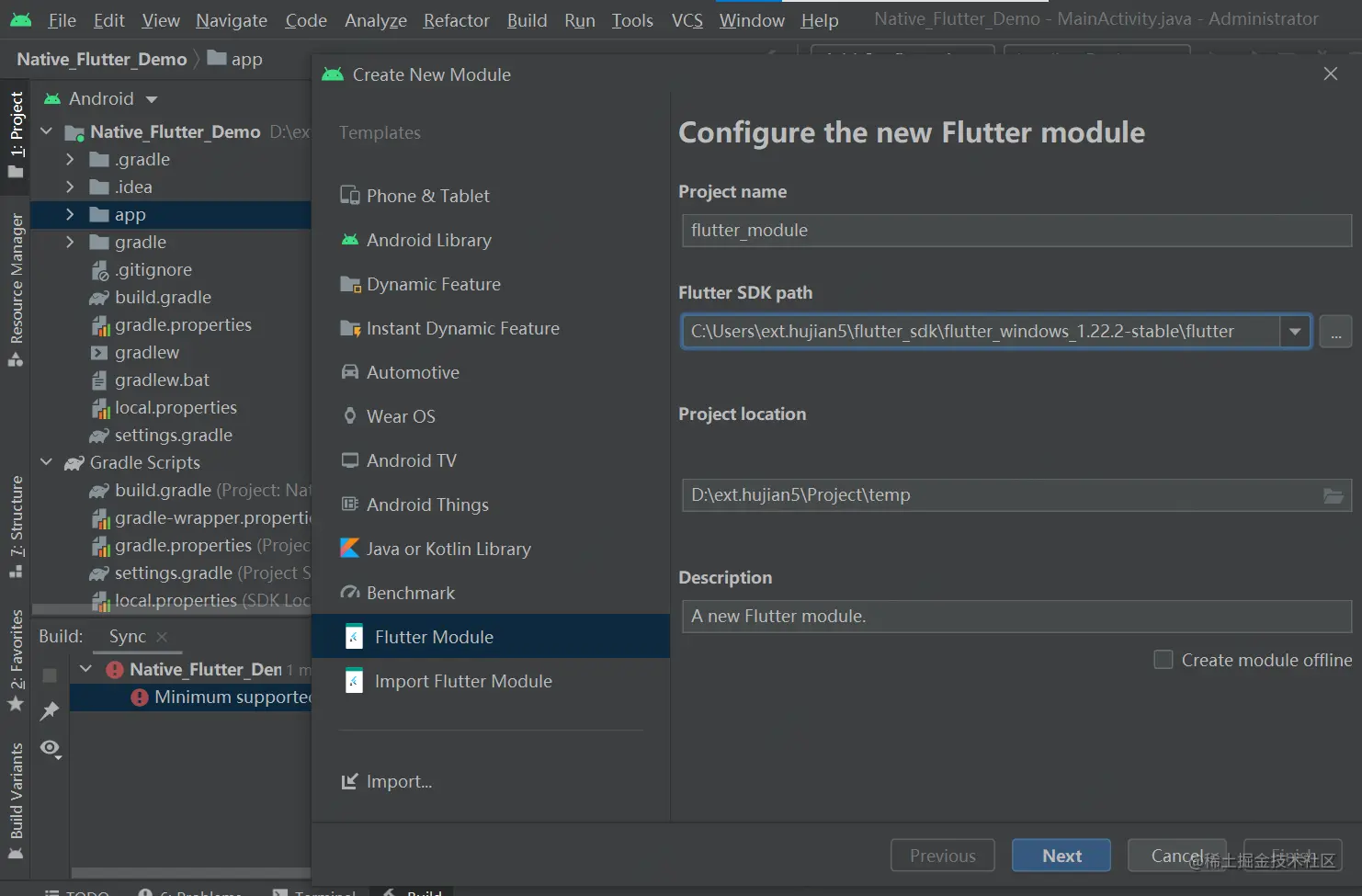Open the Structure tool window
This screenshot has width=1362, height=896.
(16, 527)
